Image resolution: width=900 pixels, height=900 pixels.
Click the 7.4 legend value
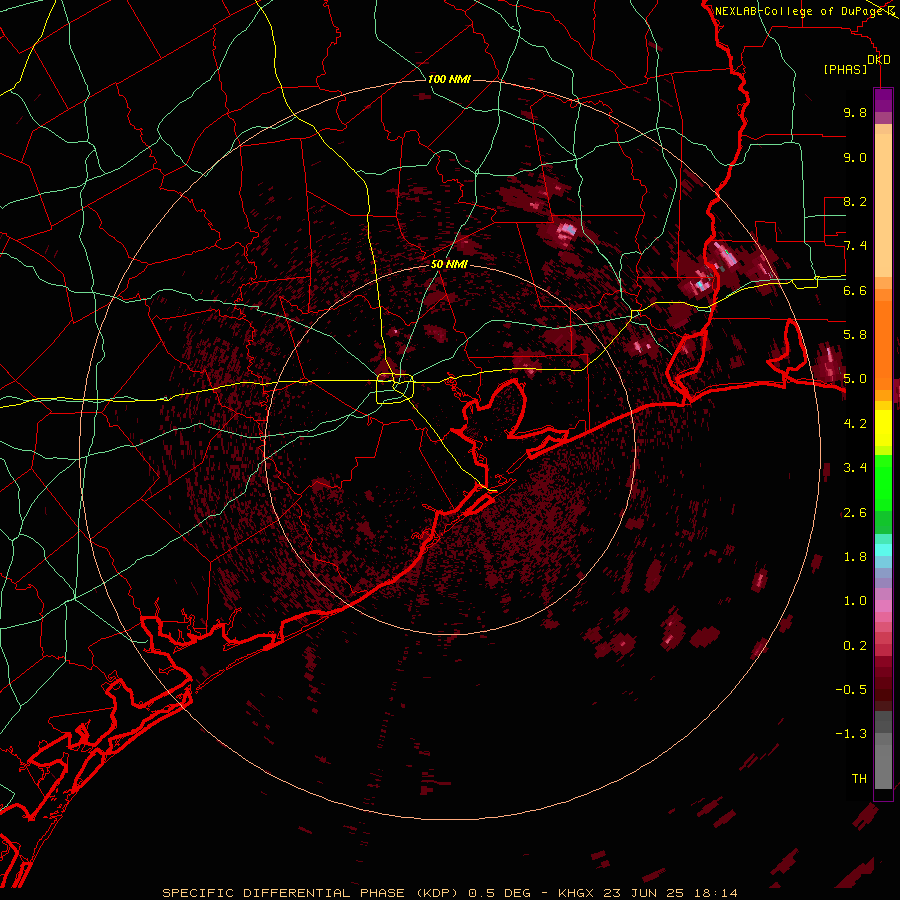855,246
